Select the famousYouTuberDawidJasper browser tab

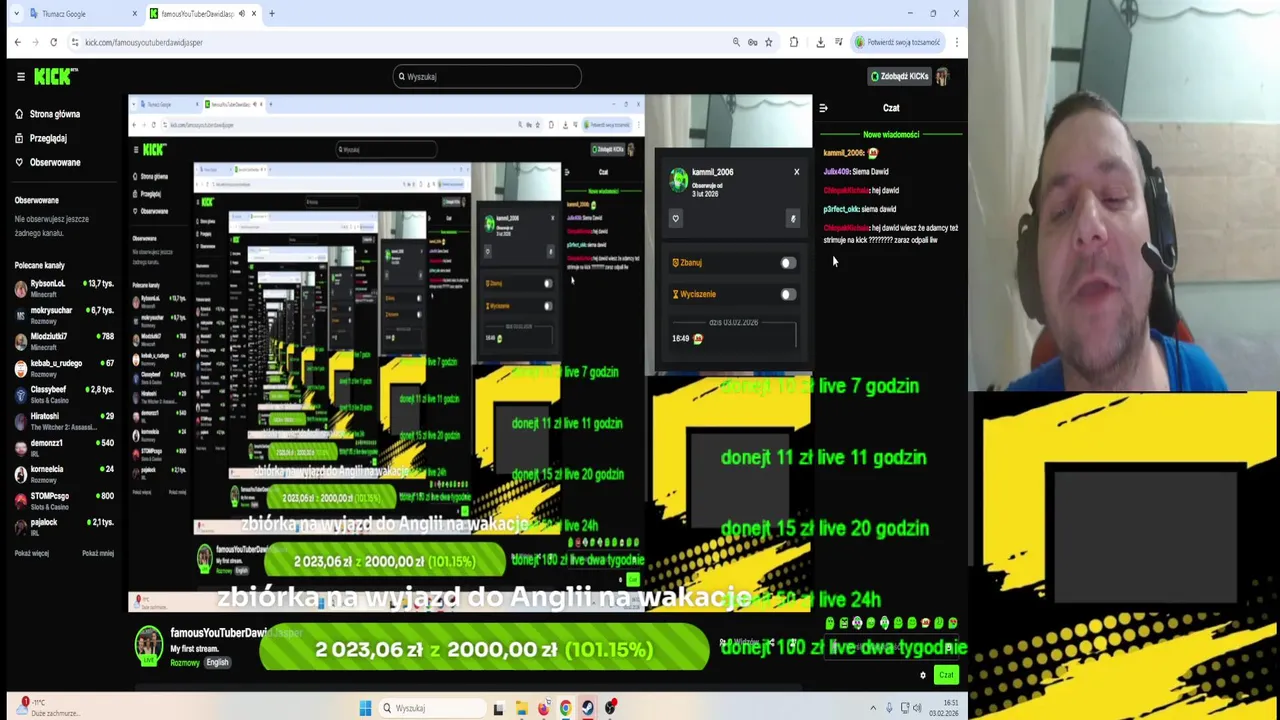coord(202,14)
